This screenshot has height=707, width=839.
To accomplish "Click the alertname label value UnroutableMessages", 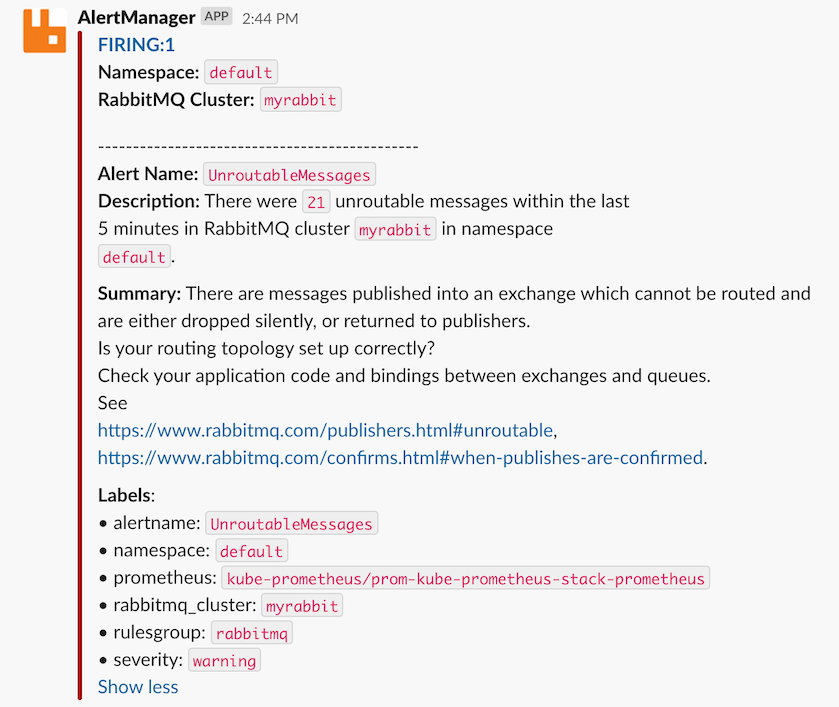I will click(x=291, y=524).
